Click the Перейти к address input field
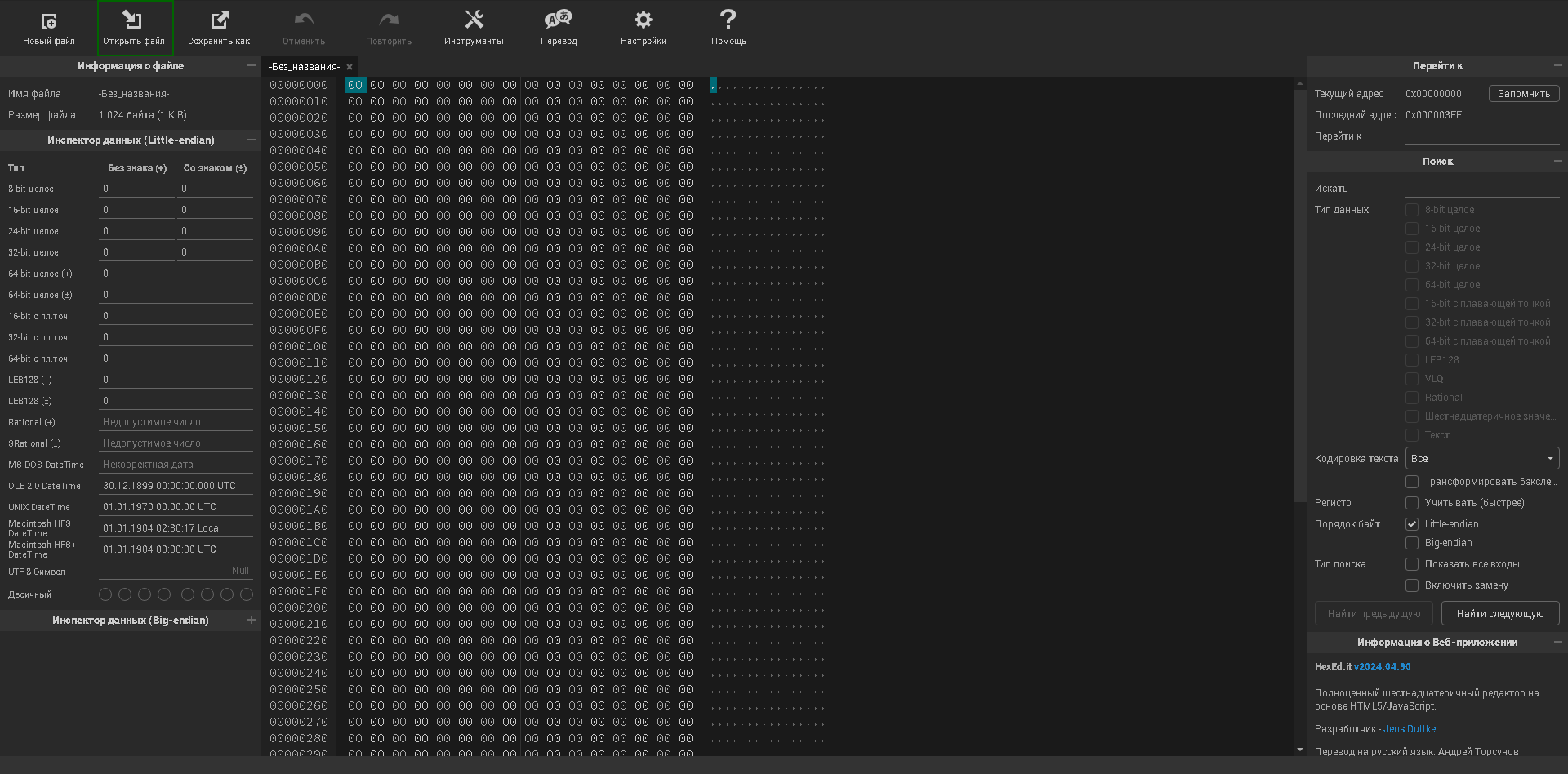Screen dimensions: 1568x774 pyautogui.click(x=1482, y=136)
